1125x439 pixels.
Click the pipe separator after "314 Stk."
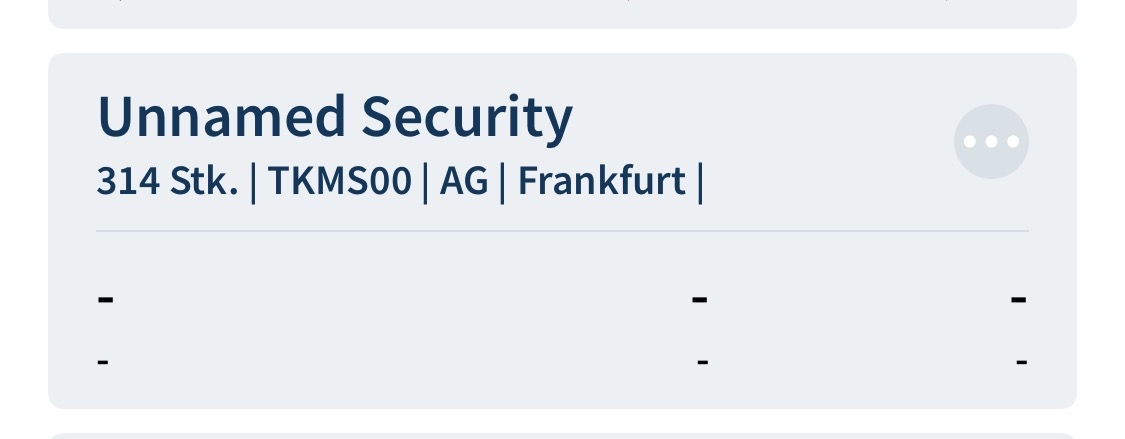tap(253, 183)
